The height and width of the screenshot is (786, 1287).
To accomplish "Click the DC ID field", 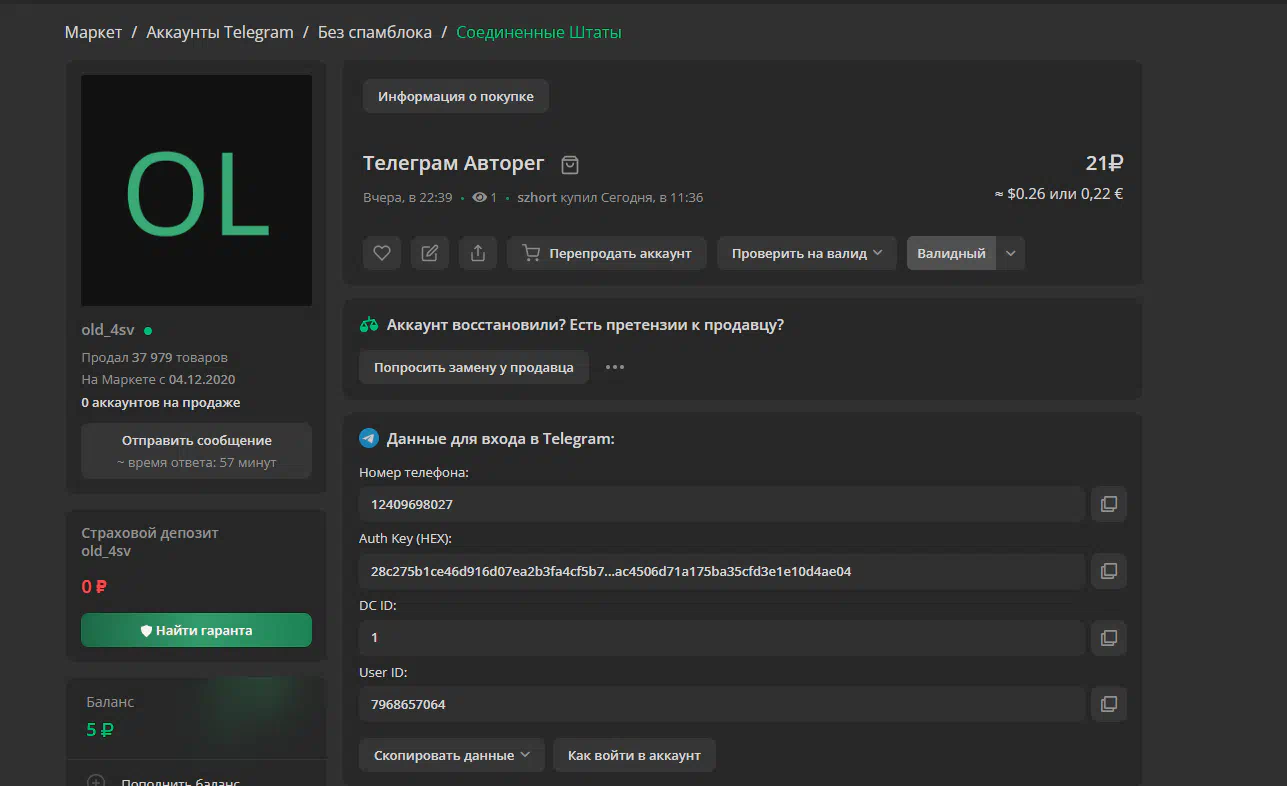I will click(722, 637).
